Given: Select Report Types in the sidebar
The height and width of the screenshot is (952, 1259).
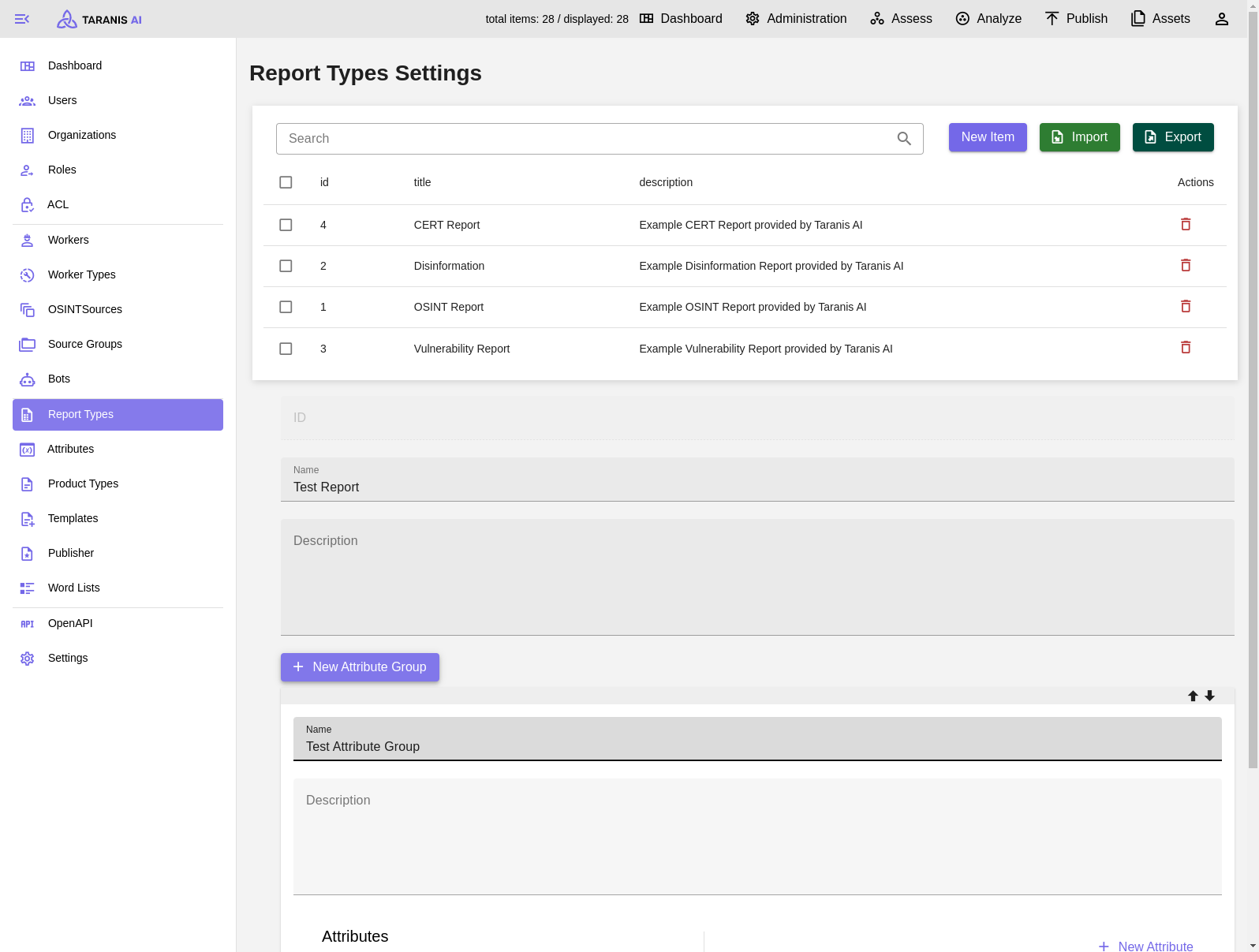Looking at the screenshot, I should tap(118, 415).
